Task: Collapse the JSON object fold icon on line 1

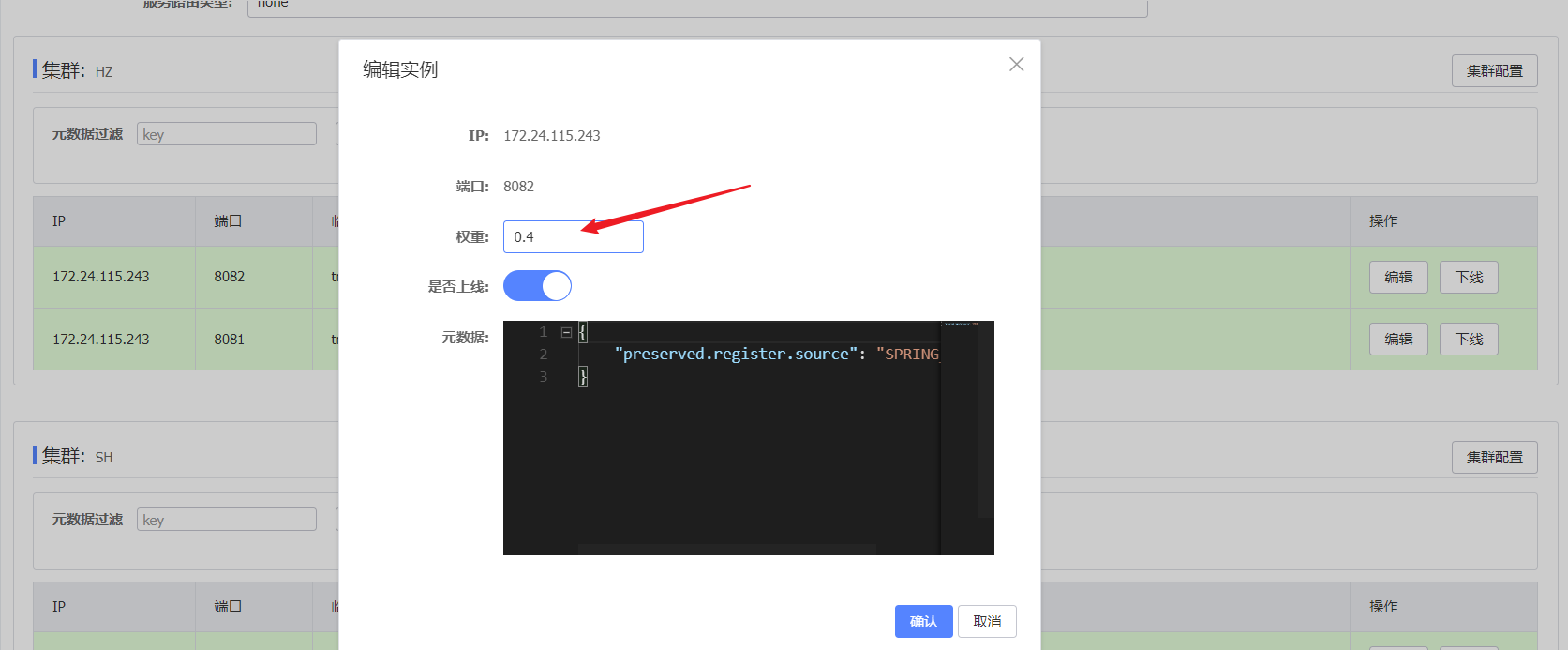Action: point(566,332)
